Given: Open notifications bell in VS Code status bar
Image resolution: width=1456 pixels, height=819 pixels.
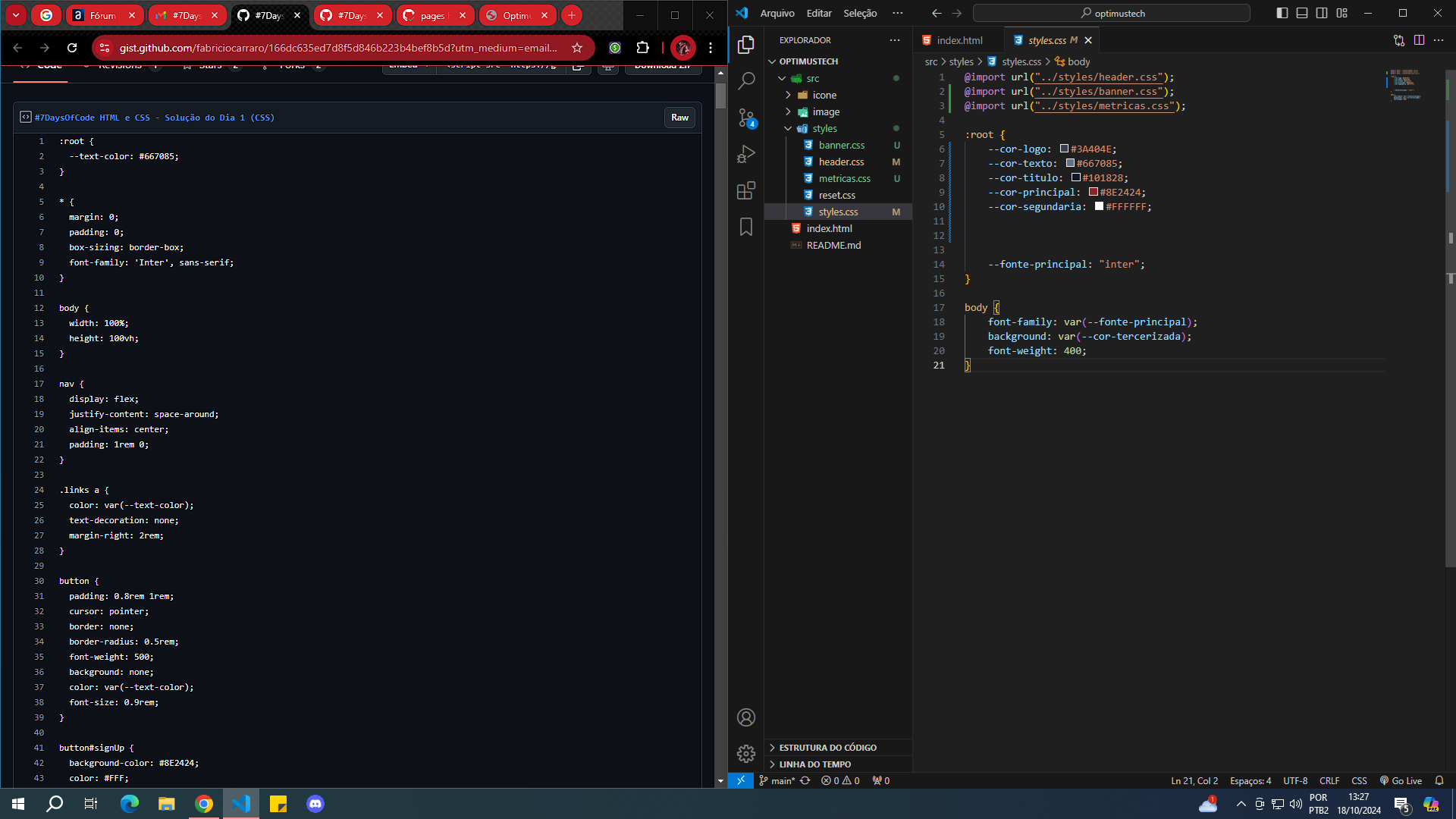Looking at the screenshot, I should pyautogui.click(x=1439, y=780).
